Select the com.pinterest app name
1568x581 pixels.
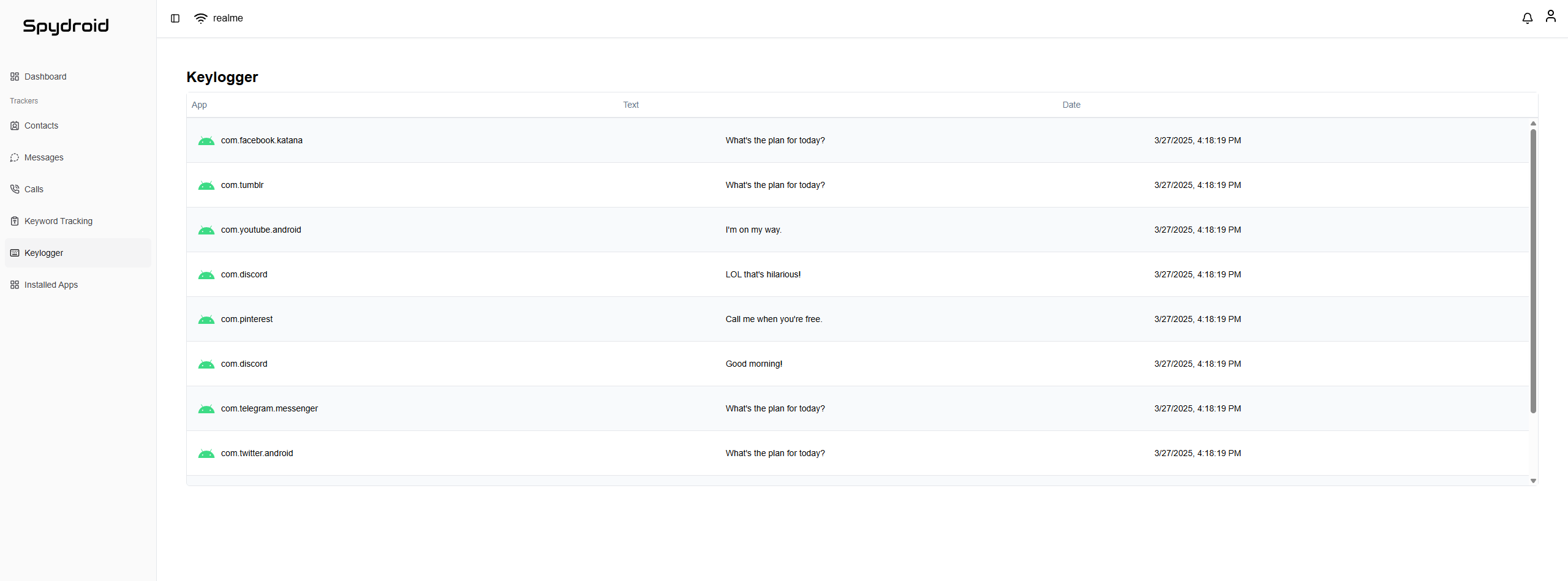pos(247,319)
